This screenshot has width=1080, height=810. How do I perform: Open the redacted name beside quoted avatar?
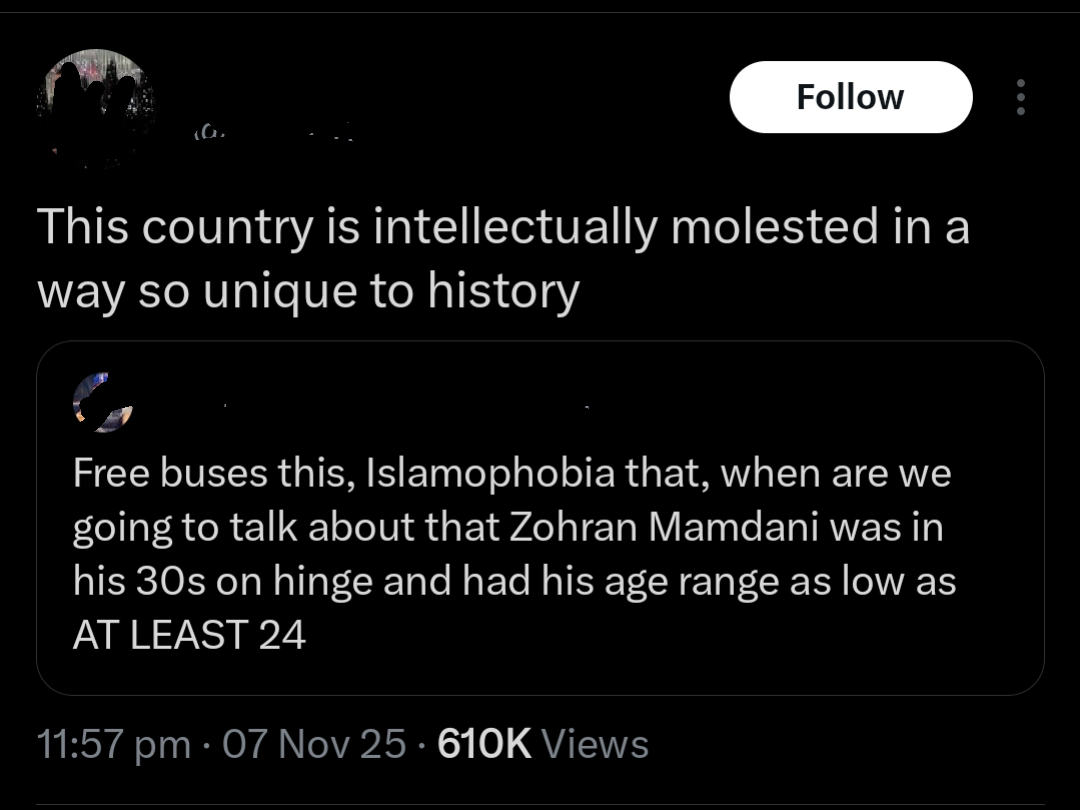(406, 406)
